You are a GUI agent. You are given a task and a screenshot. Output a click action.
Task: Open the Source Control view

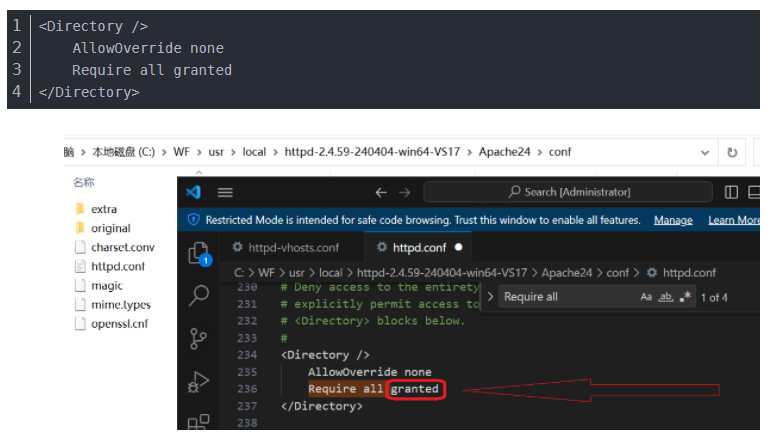198,338
